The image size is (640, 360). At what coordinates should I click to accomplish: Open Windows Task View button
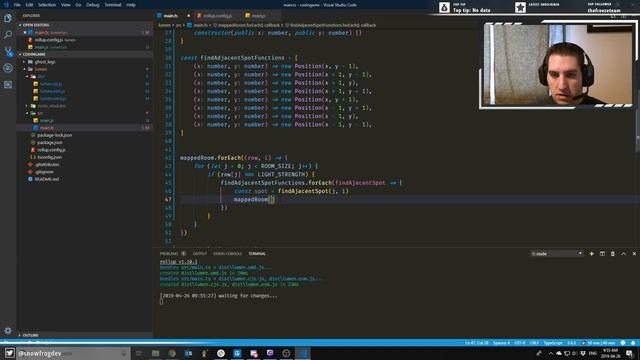pyautogui.click(x=138, y=353)
